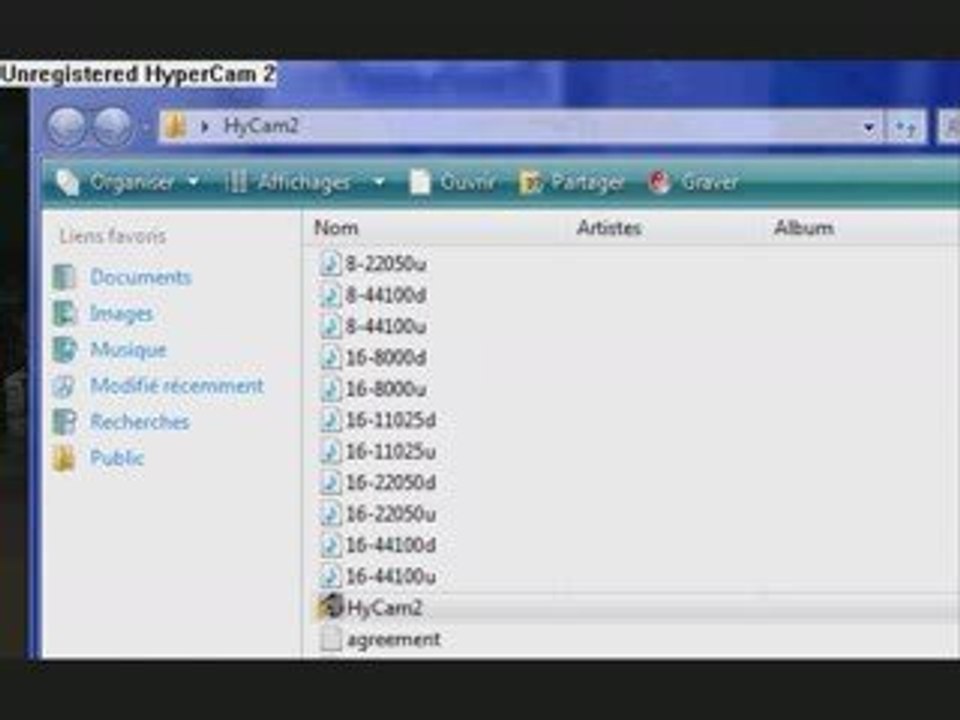Open the Organiser dropdown arrow
Viewport: 960px width, 720px height.
pos(193,182)
